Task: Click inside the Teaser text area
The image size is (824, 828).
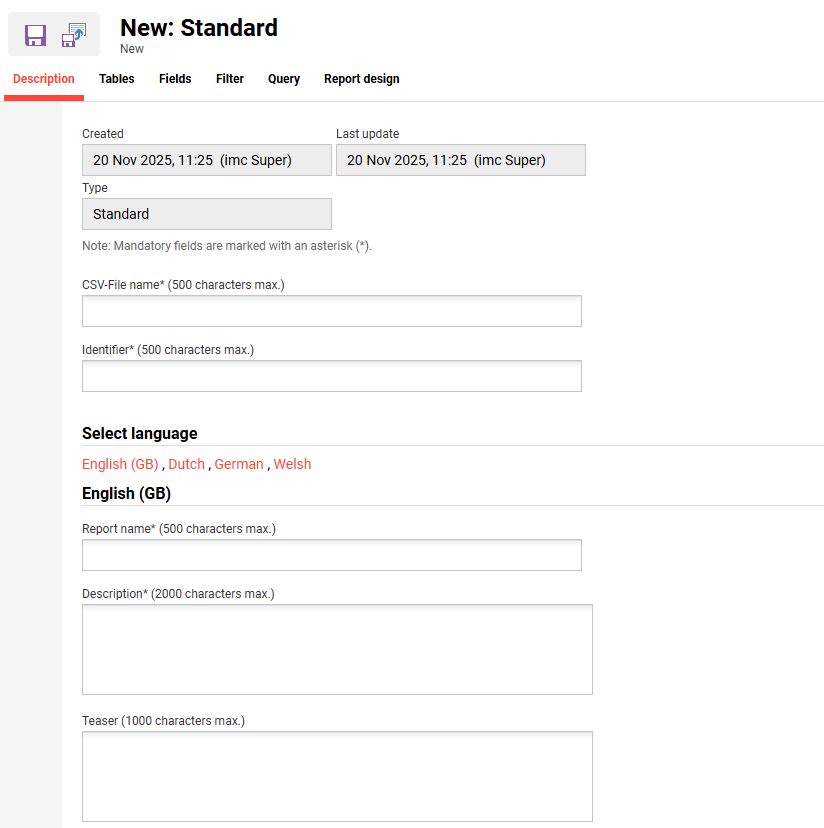Action: click(337, 776)
